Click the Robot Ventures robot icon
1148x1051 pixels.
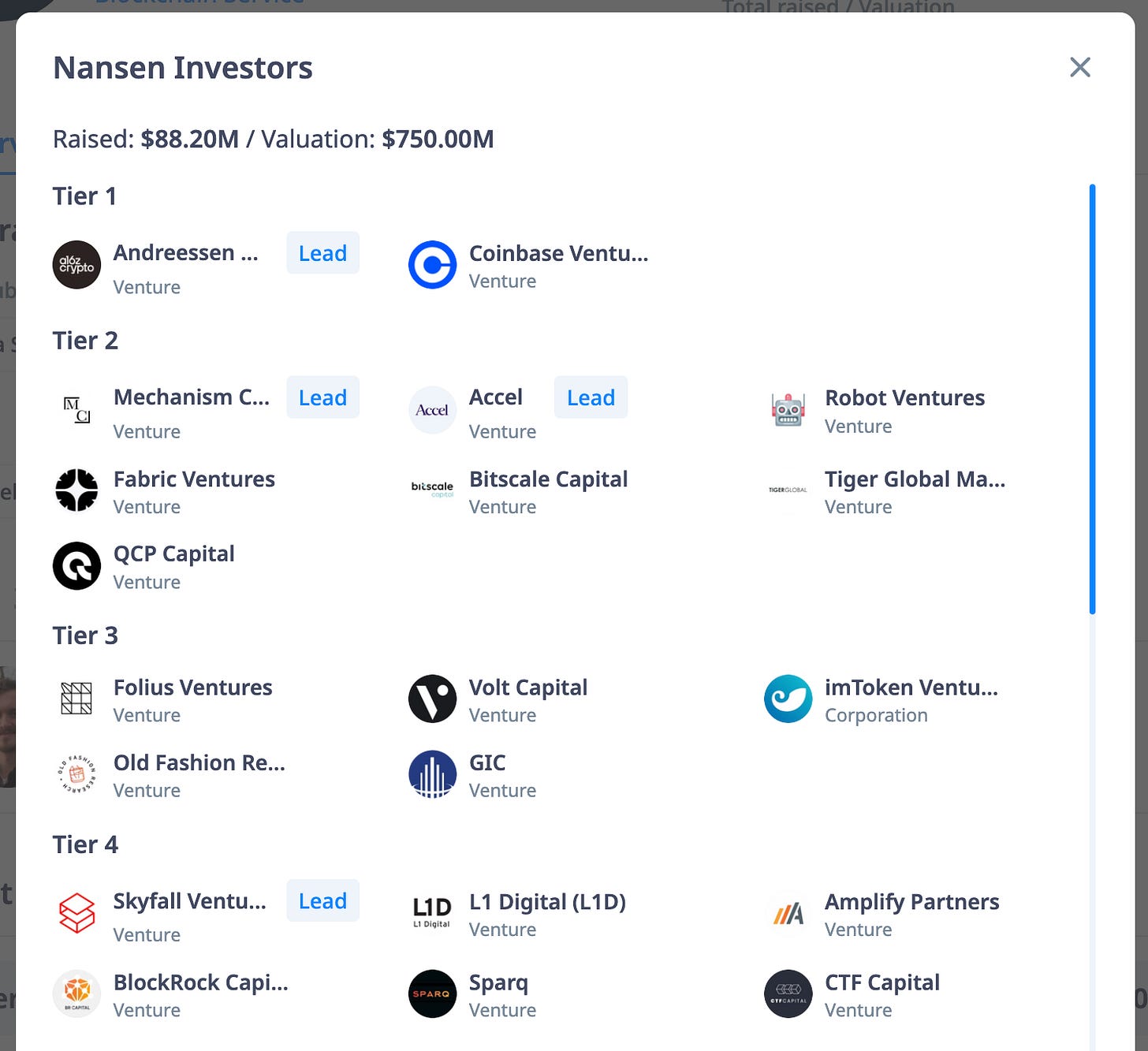(788, 409)
